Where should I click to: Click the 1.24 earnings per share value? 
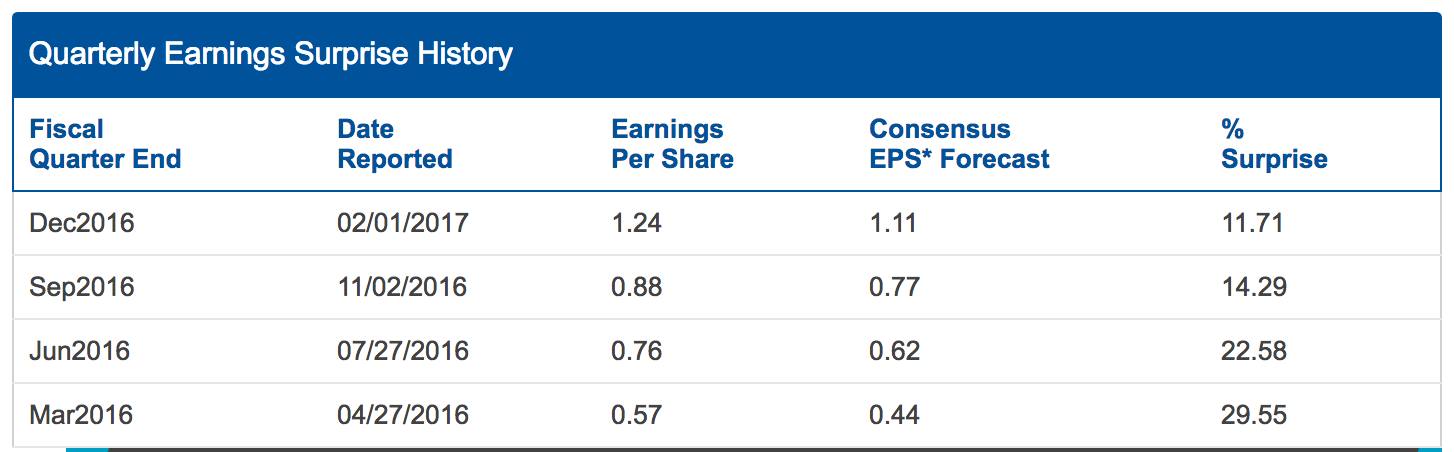click(x=636, y=223)
